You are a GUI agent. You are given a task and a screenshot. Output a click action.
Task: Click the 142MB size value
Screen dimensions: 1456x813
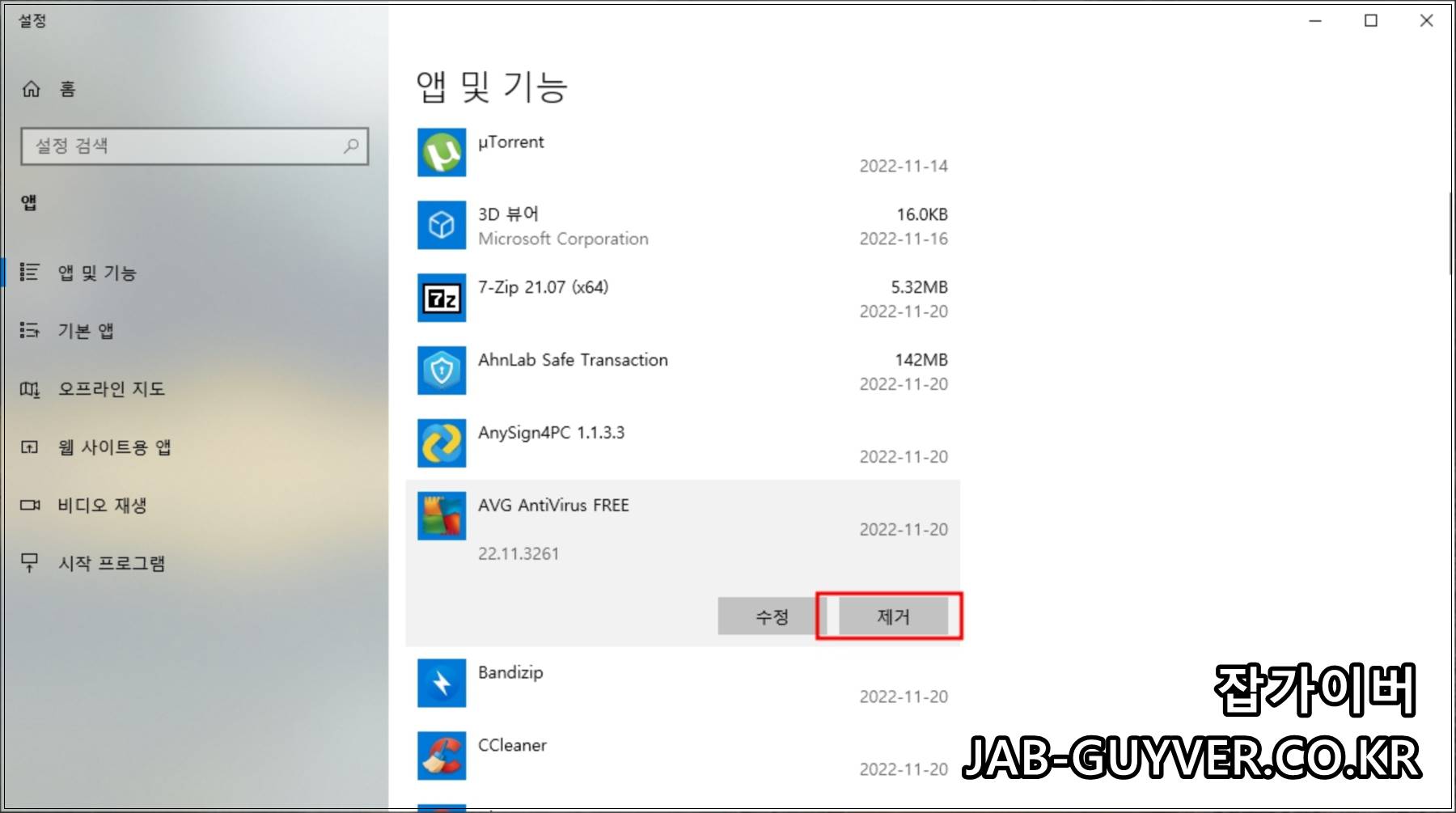coord(921,360)
